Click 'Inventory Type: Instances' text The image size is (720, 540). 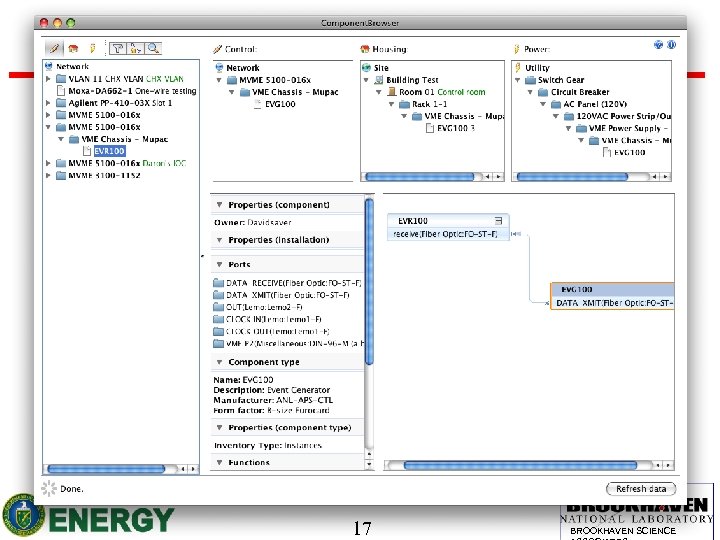coord(268,445)
